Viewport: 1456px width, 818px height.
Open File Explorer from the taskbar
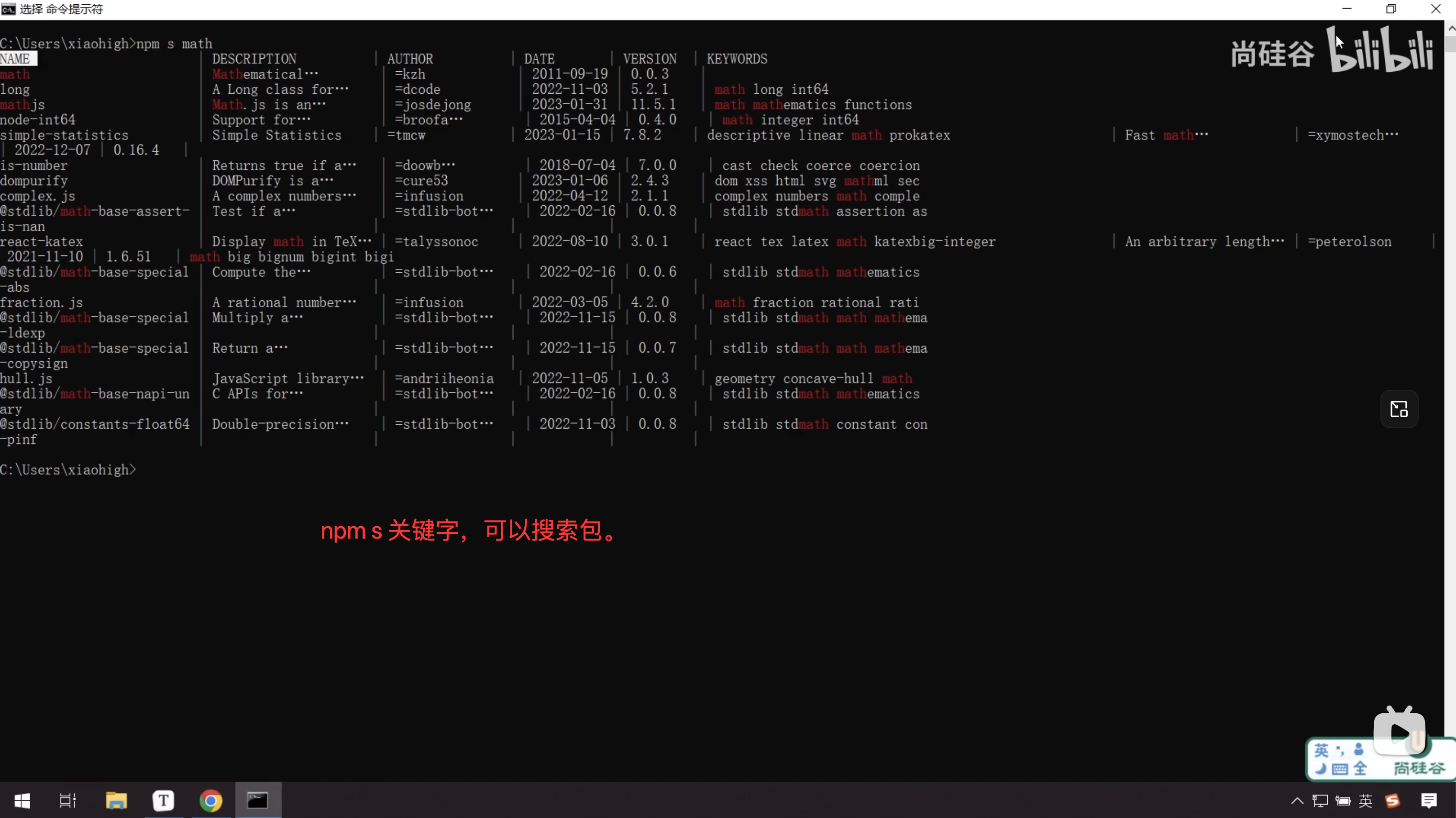116,800
